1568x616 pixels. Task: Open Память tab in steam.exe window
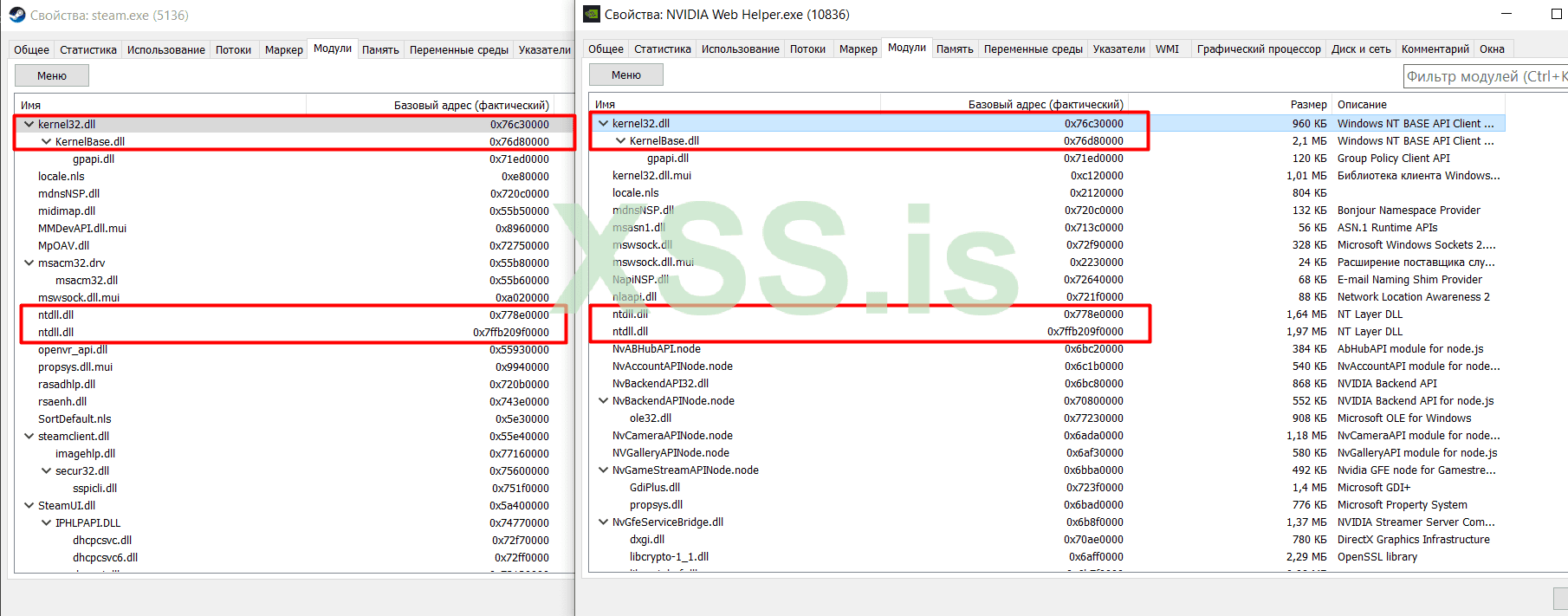click(x=380, y=49)
